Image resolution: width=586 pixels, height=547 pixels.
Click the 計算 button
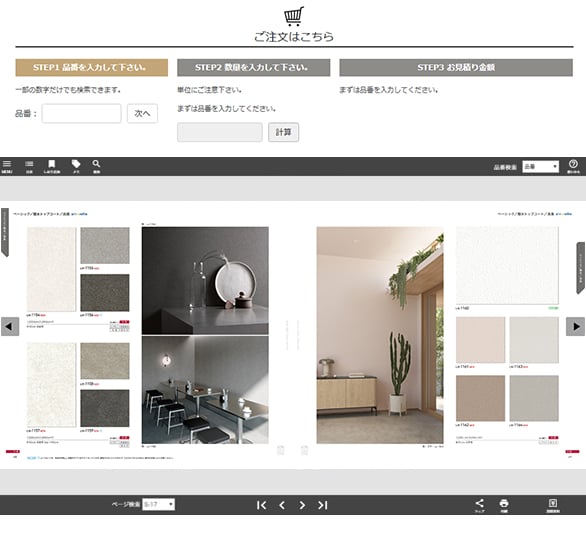tap(283, 132)
